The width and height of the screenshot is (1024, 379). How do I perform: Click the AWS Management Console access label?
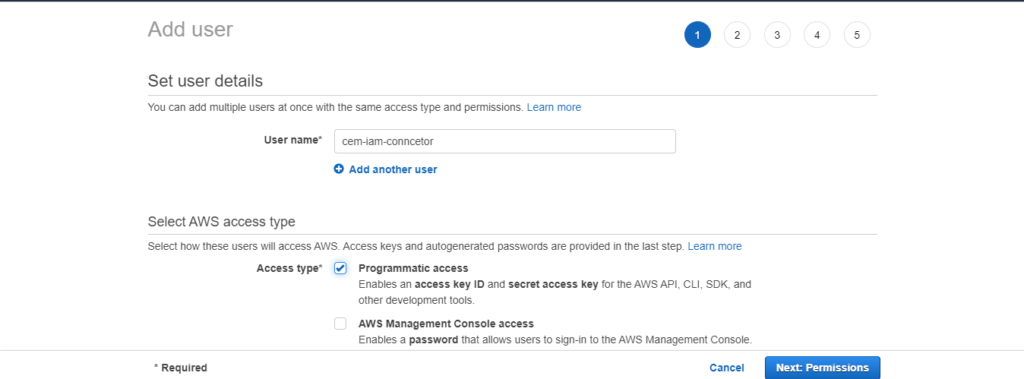(x=446, y=323)
